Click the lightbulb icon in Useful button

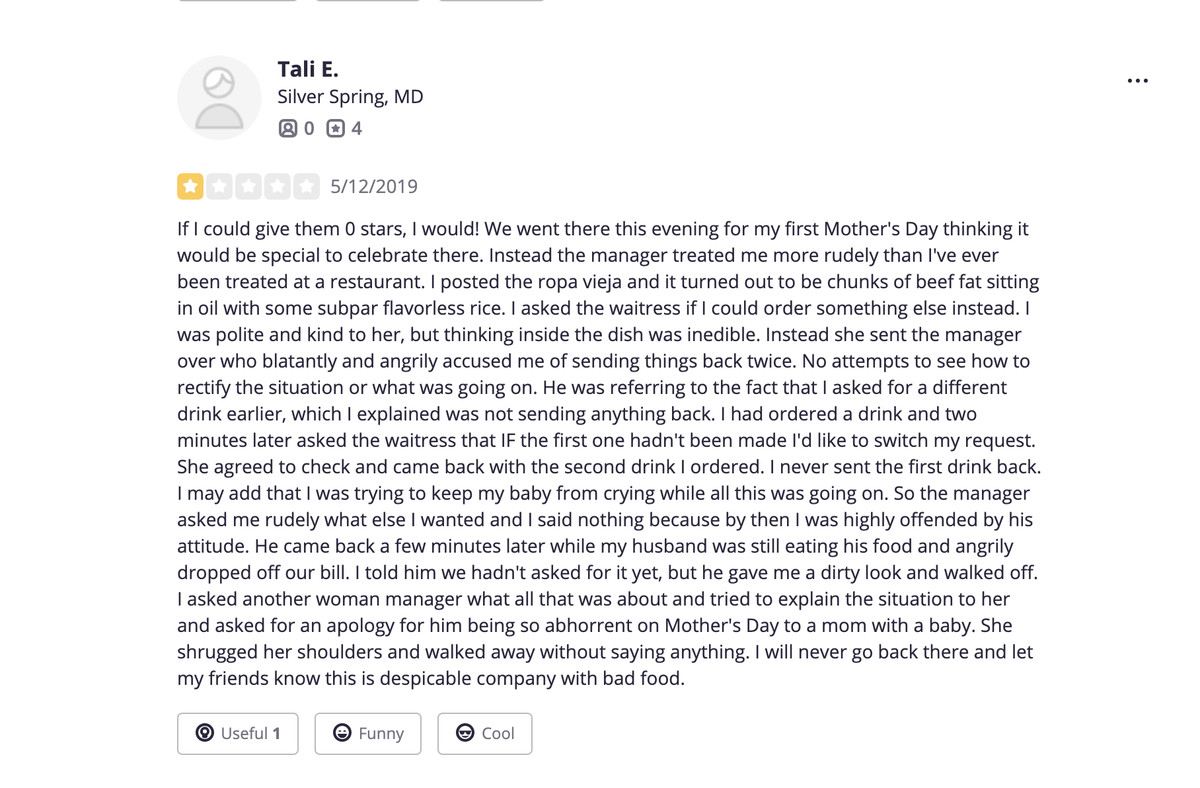205,733
